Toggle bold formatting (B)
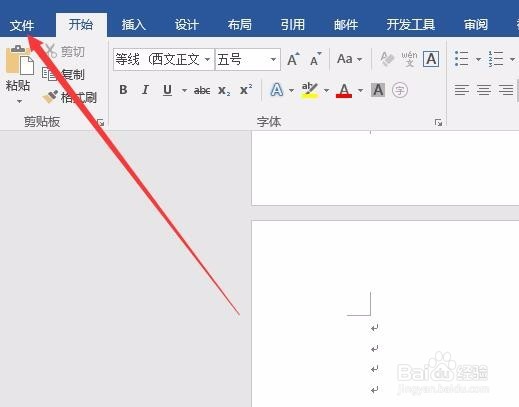The image size is (519, 407). pos(123,90)
